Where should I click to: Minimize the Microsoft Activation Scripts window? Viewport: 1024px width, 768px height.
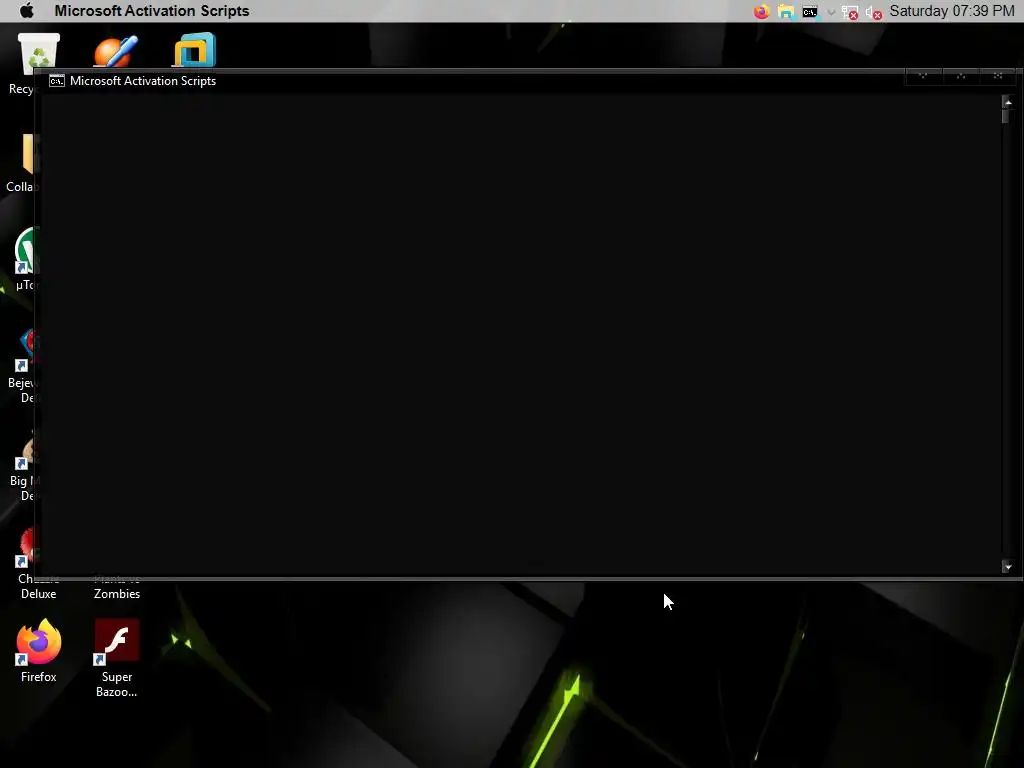pos(923,76)
